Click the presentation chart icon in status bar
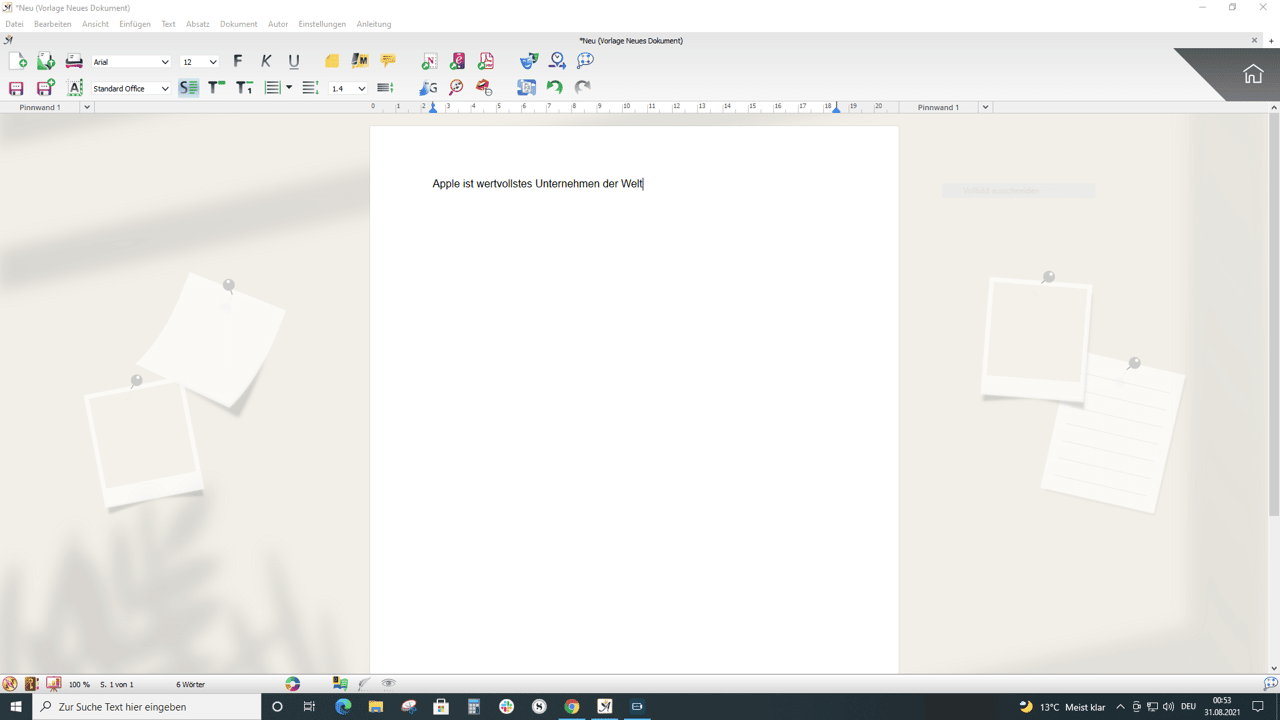 pyautogui.click(x=53, y=684)
